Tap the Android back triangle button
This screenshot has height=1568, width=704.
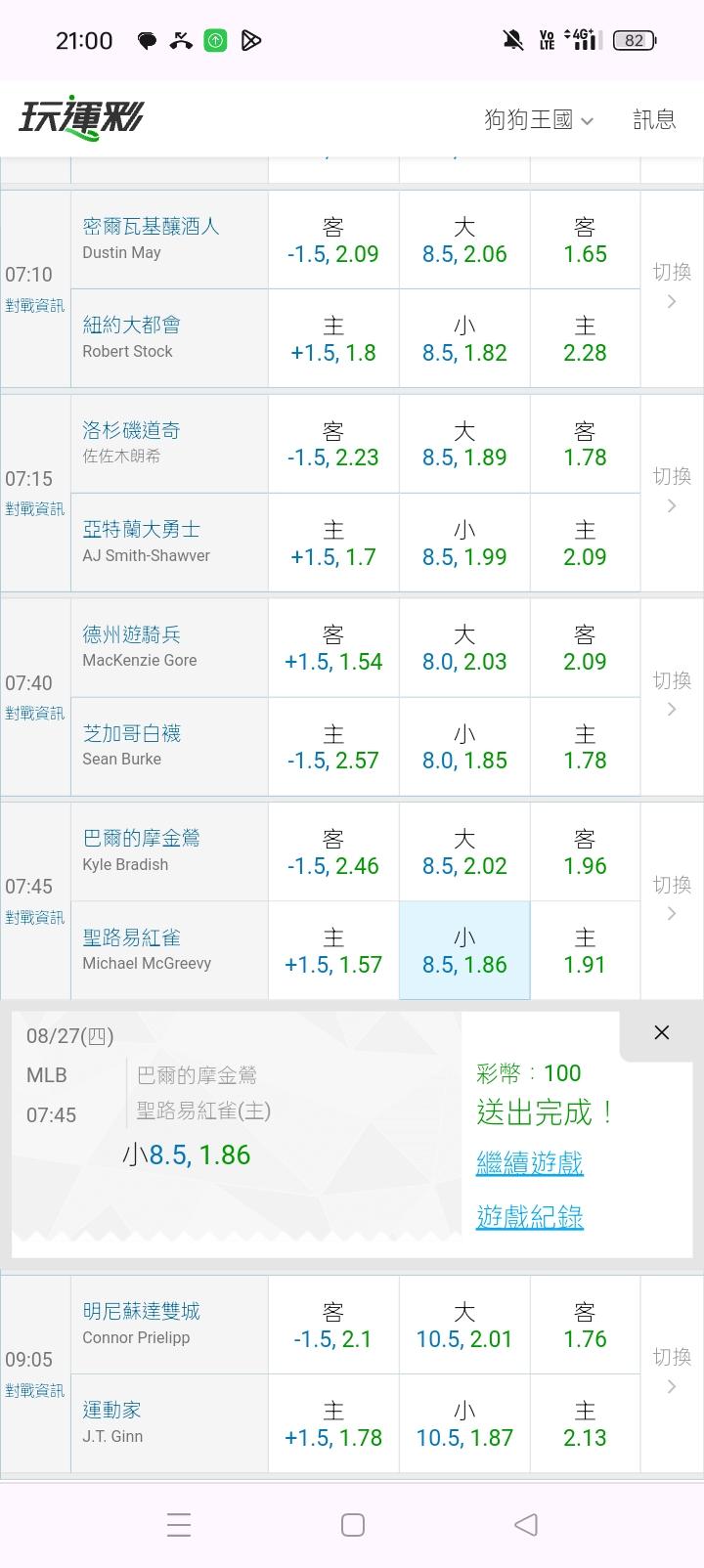526,1524
